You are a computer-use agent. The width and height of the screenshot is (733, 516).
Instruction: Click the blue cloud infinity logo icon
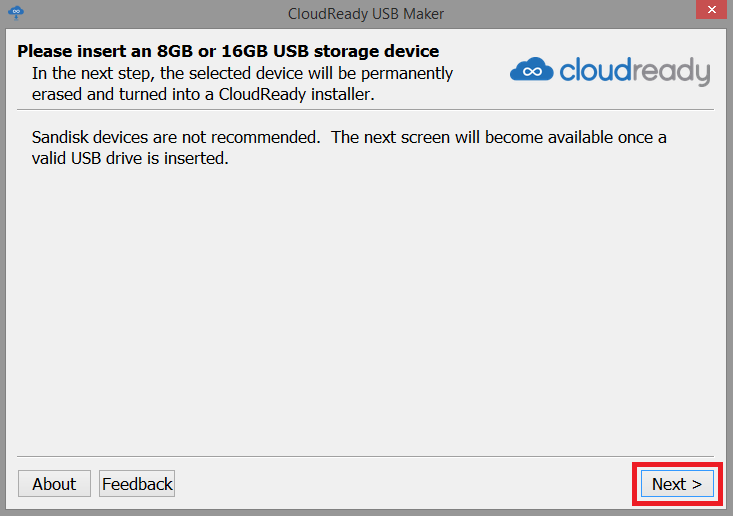click(x=531, y=71)
